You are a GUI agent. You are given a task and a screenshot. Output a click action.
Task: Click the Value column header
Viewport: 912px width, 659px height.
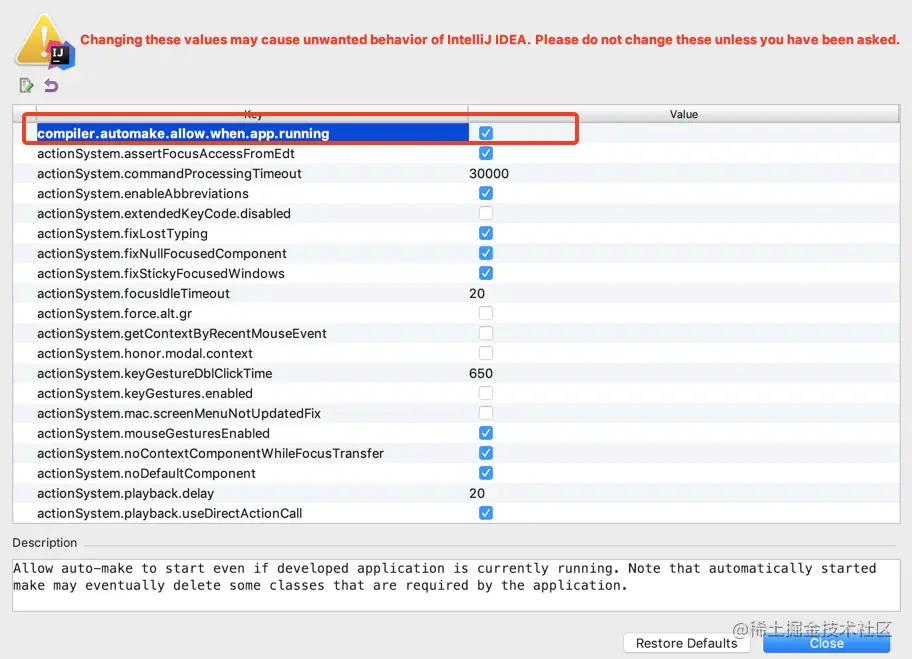pyautogui.click(x=684, y=114)
